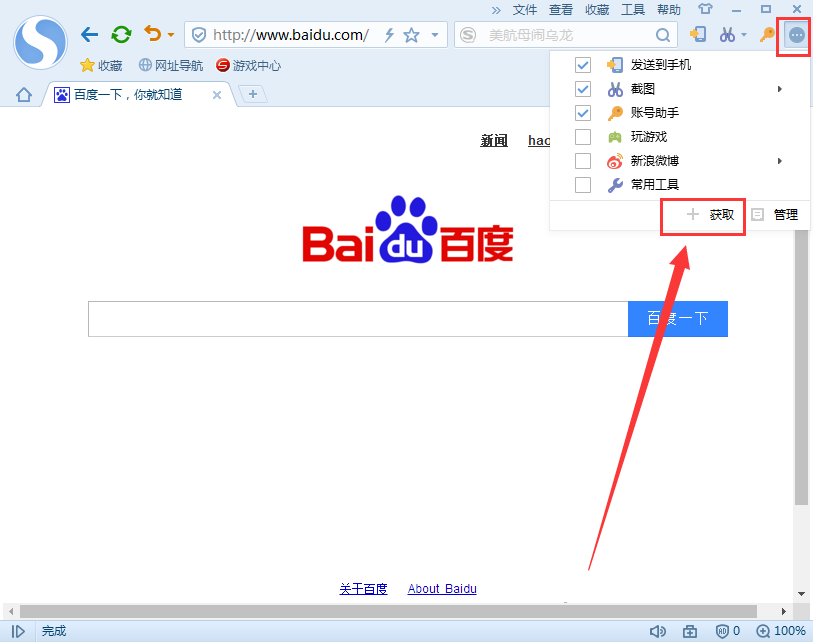Click the scissors screenshot toolbar icon
This screenshot has height=642, width=813.
[727, 35]
